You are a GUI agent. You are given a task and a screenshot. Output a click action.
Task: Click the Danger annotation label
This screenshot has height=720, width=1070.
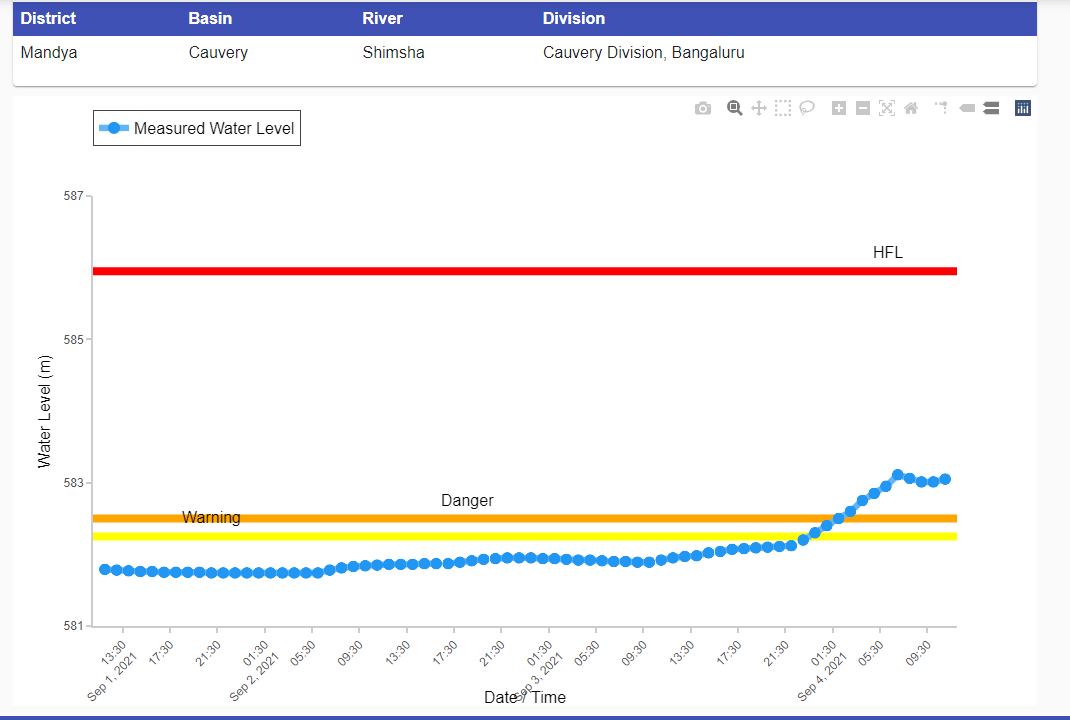(x=467, y=500)
